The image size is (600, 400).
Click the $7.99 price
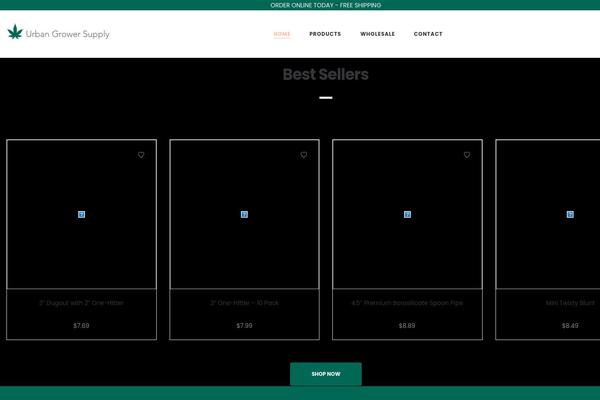(x=244, y=326)
